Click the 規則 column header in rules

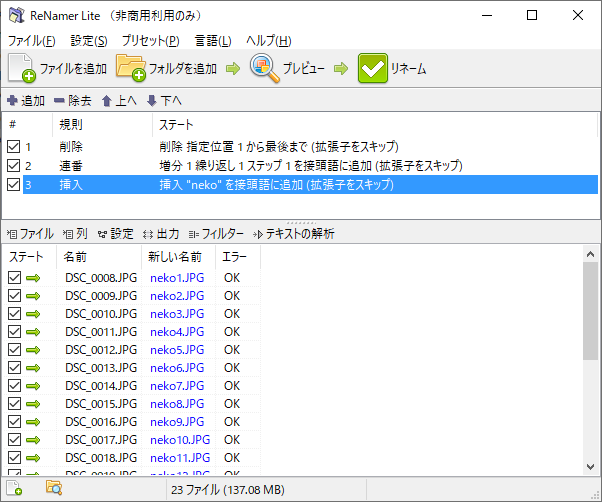pyautogui.click(x=103, y=124)
